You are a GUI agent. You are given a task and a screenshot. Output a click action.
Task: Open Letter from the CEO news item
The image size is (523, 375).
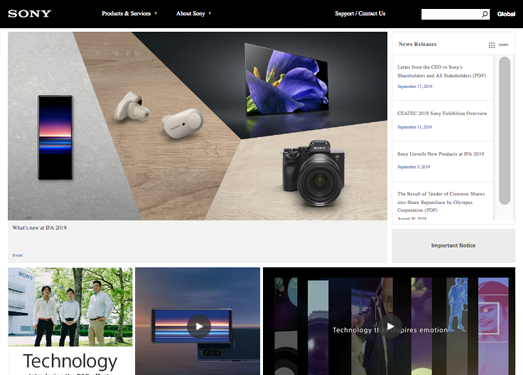441,71
